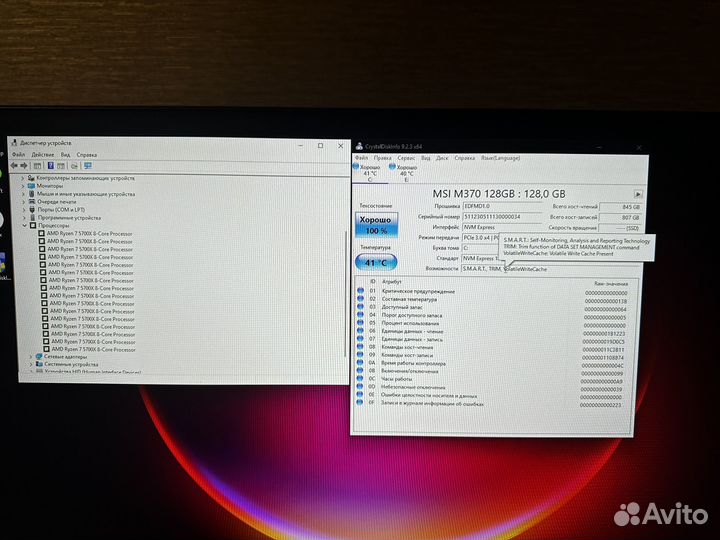This screenshot has height=540, width=720.
Task: Select disk E: status icon showing 40 °C
Action: pyautogui.click(x=406, y=172)
